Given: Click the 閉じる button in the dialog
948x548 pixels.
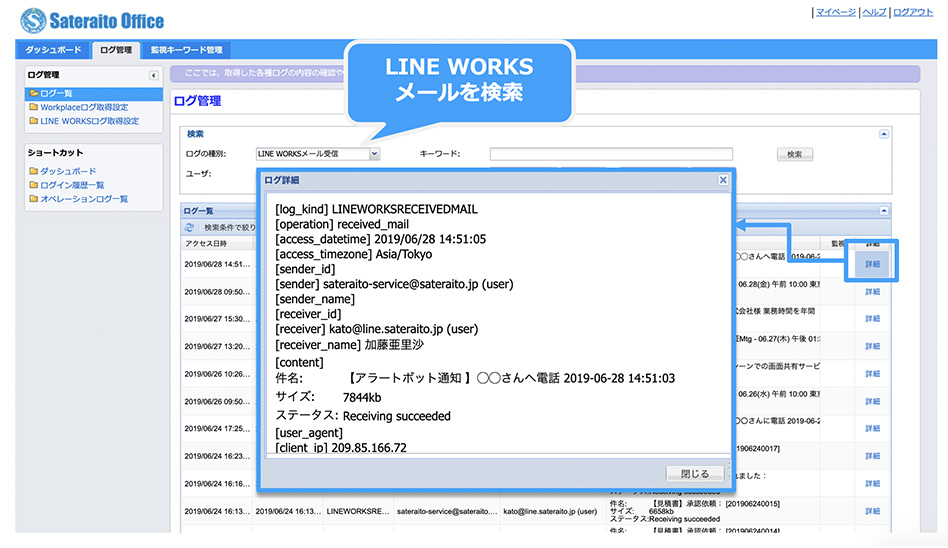Looking at the screenshot, I should (x=695, y=474).
